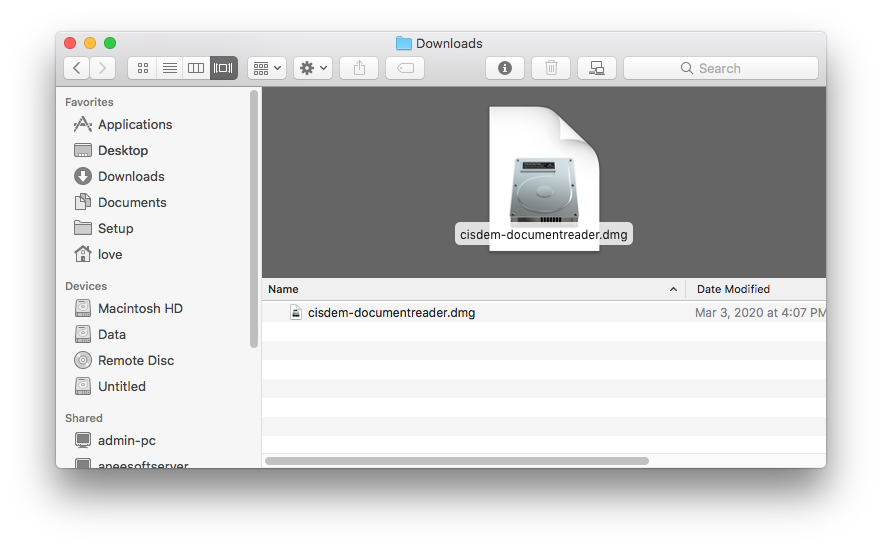Image resolution: width=882 pixels, height=548 pixels.
Task: Open the gear Action menu
Action: 313,68
